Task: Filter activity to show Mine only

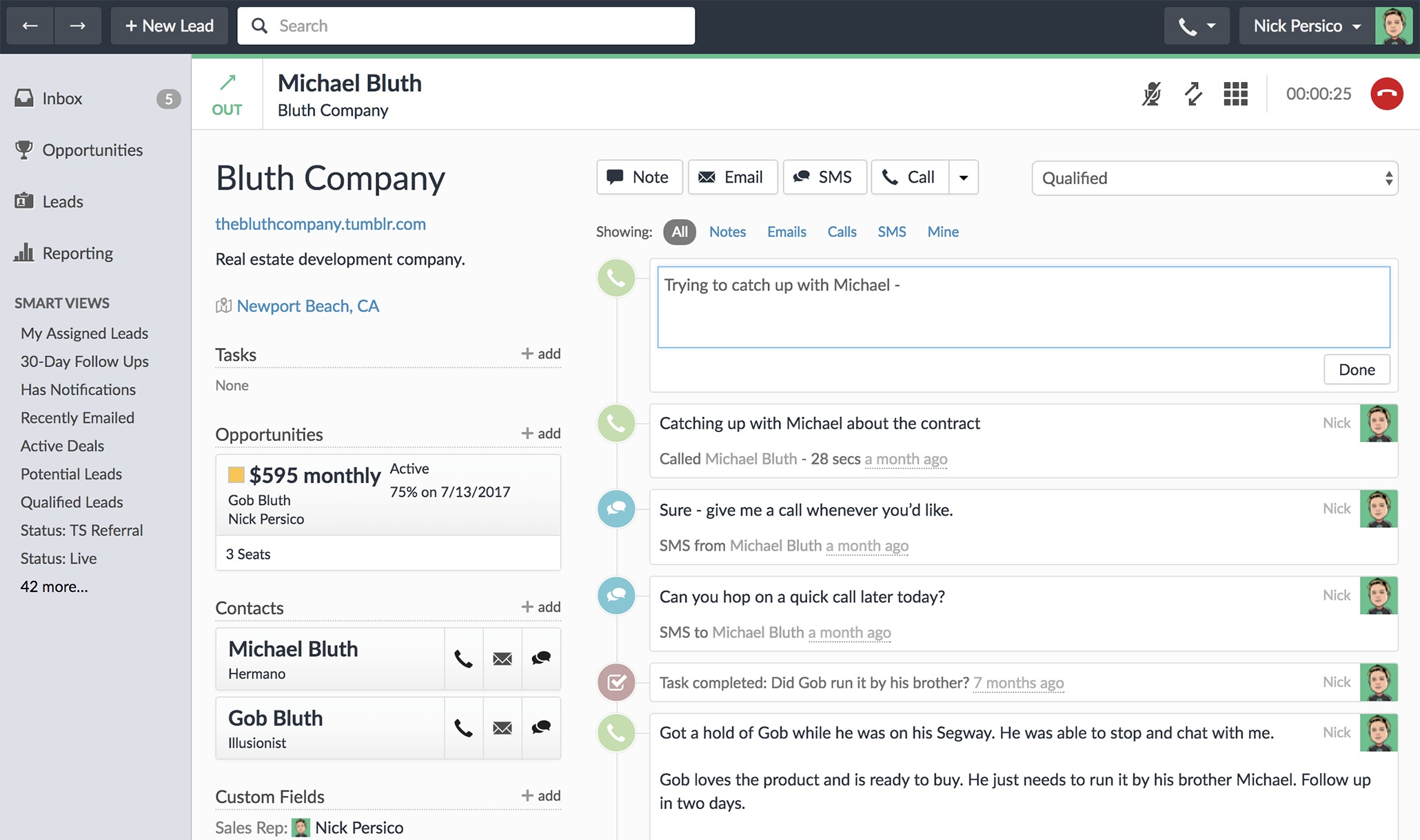Action: point(942,232)
